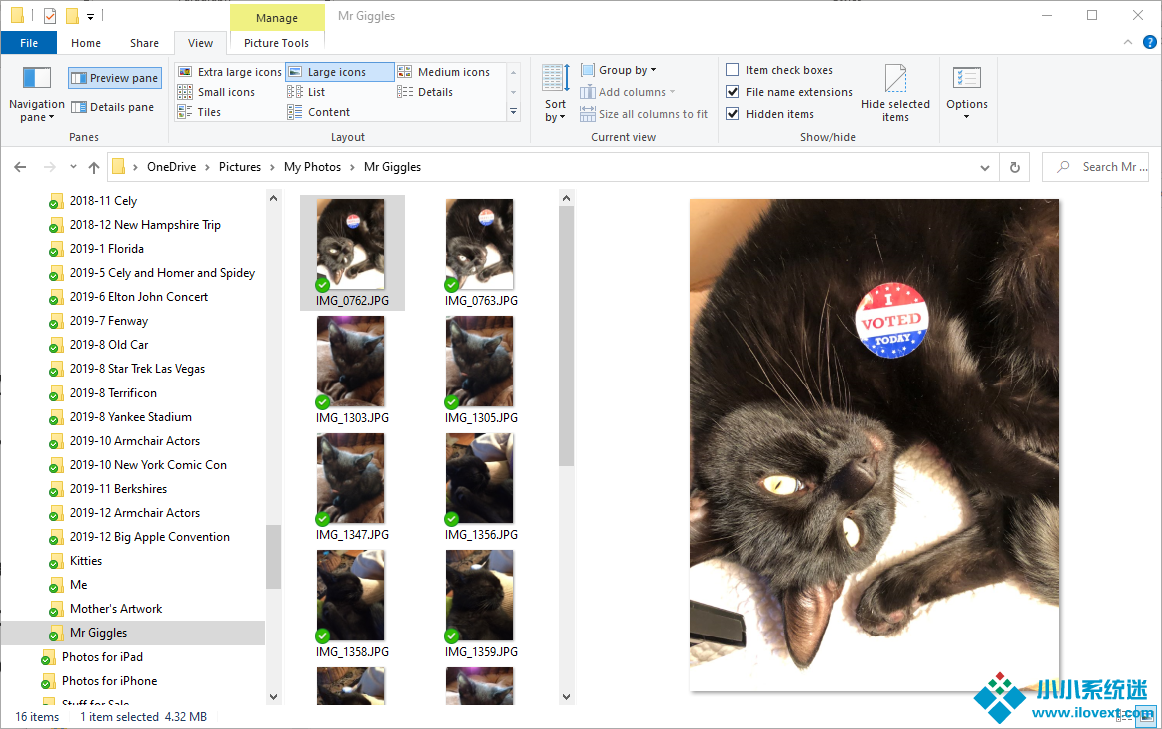Go forward with the Forward arrow
The width and height of the screenshot is (1162, 729).
click(50, 167)
